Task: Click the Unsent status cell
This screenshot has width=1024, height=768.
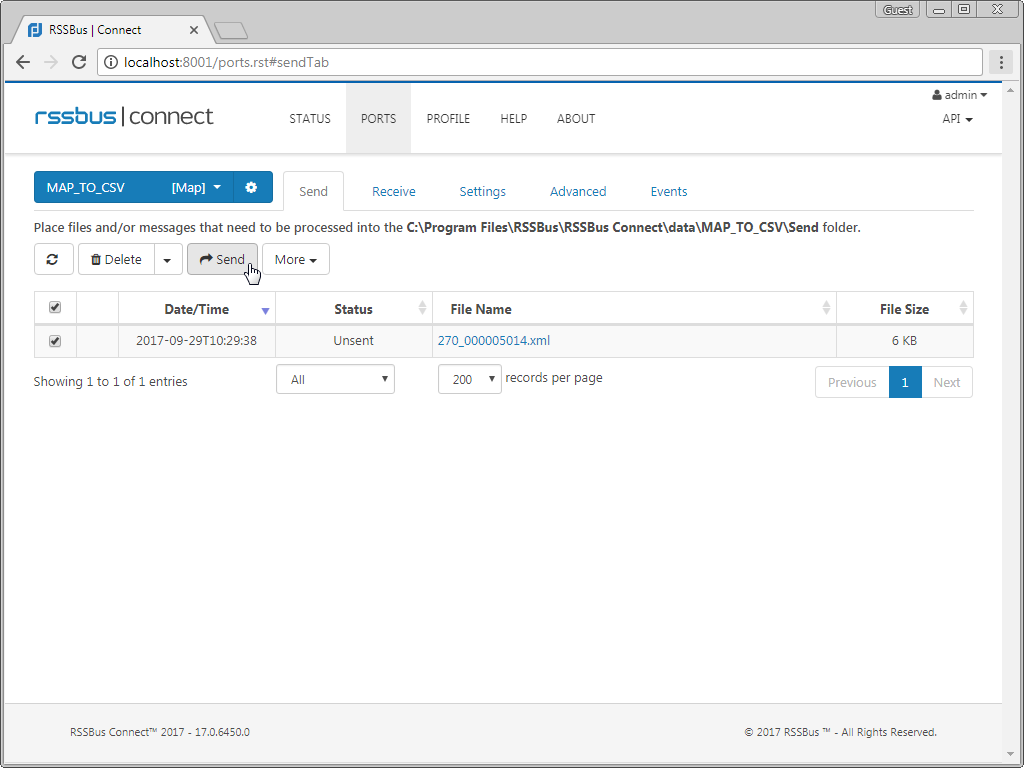Action: (x=353, y=341)
